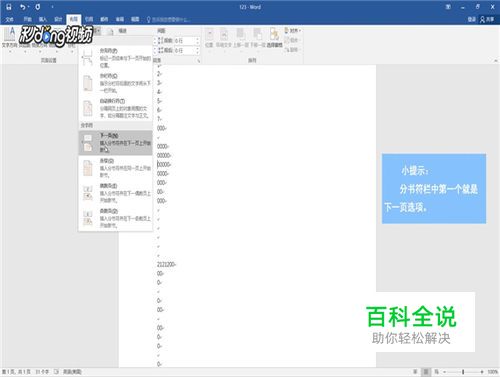Switch to Print Layout view icon
Viewport: 500px width, 377px height.
[426, 372]
